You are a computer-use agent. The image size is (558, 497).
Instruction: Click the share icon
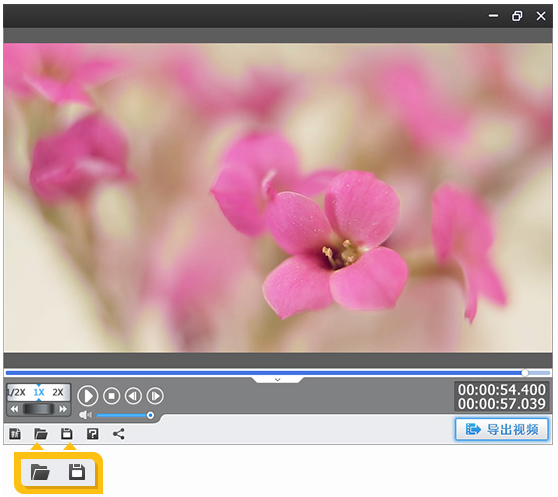pos(119,434)
